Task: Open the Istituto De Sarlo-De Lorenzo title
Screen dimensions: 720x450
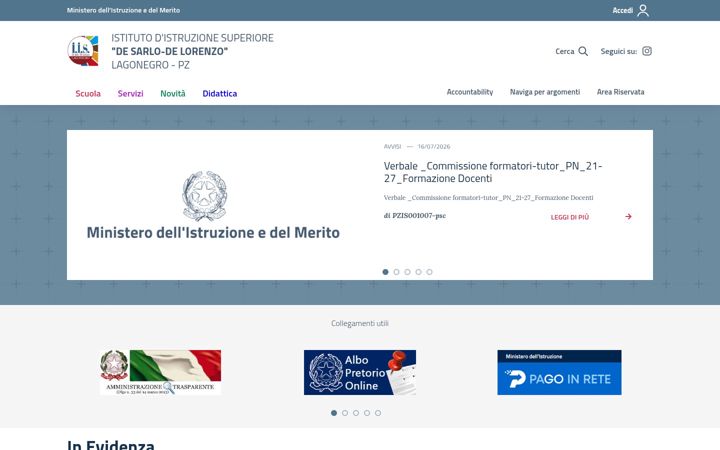Action: click(x=192, y=51)
